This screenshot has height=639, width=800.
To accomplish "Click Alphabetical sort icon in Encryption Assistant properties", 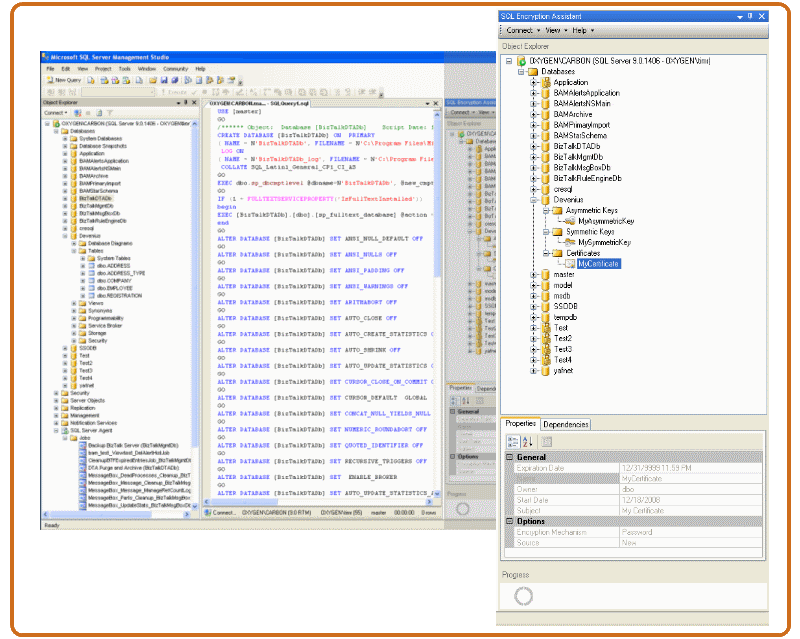I will click(528, 441).
